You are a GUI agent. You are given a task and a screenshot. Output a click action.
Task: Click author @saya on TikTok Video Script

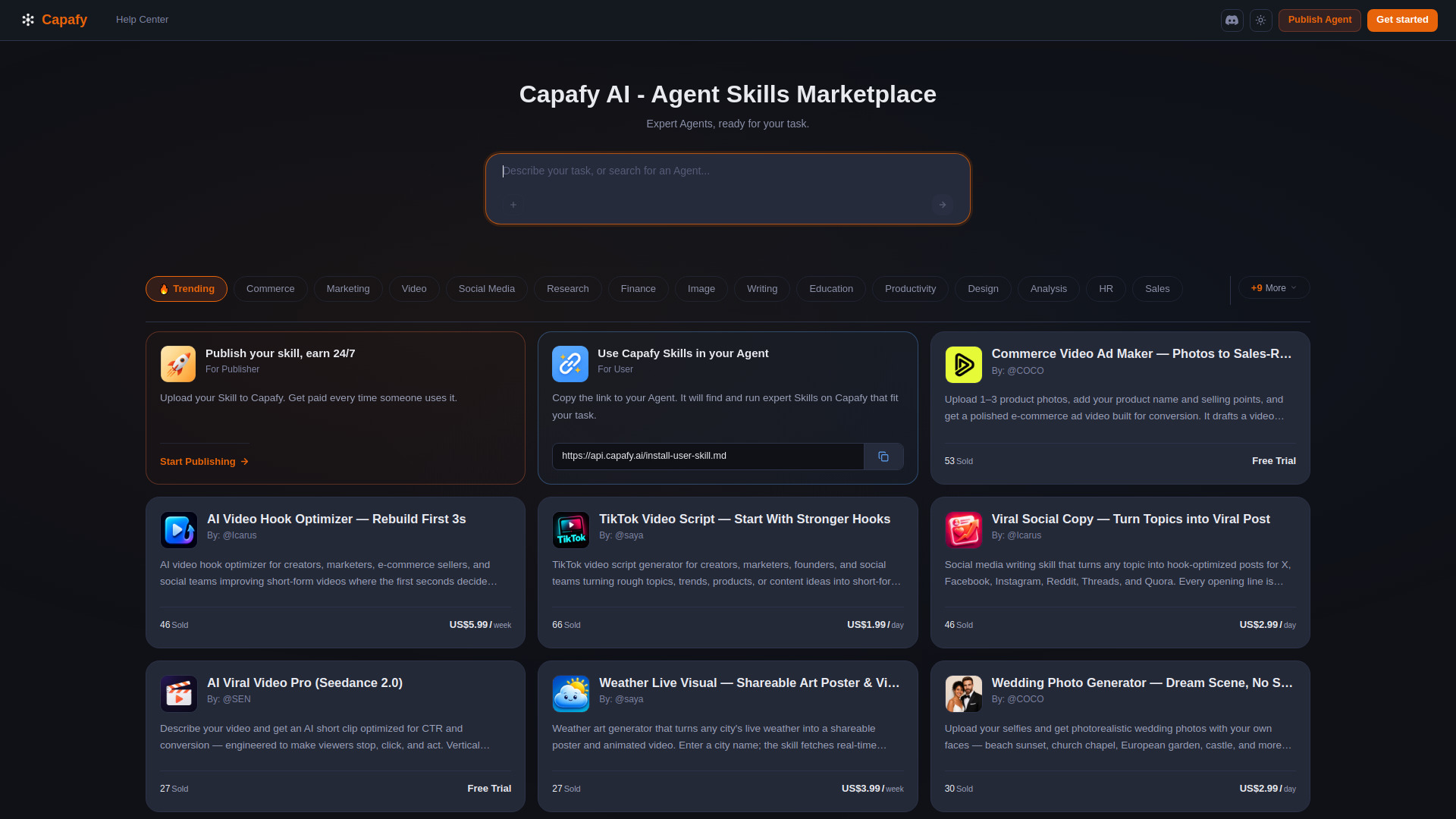(x=629, y=535)
